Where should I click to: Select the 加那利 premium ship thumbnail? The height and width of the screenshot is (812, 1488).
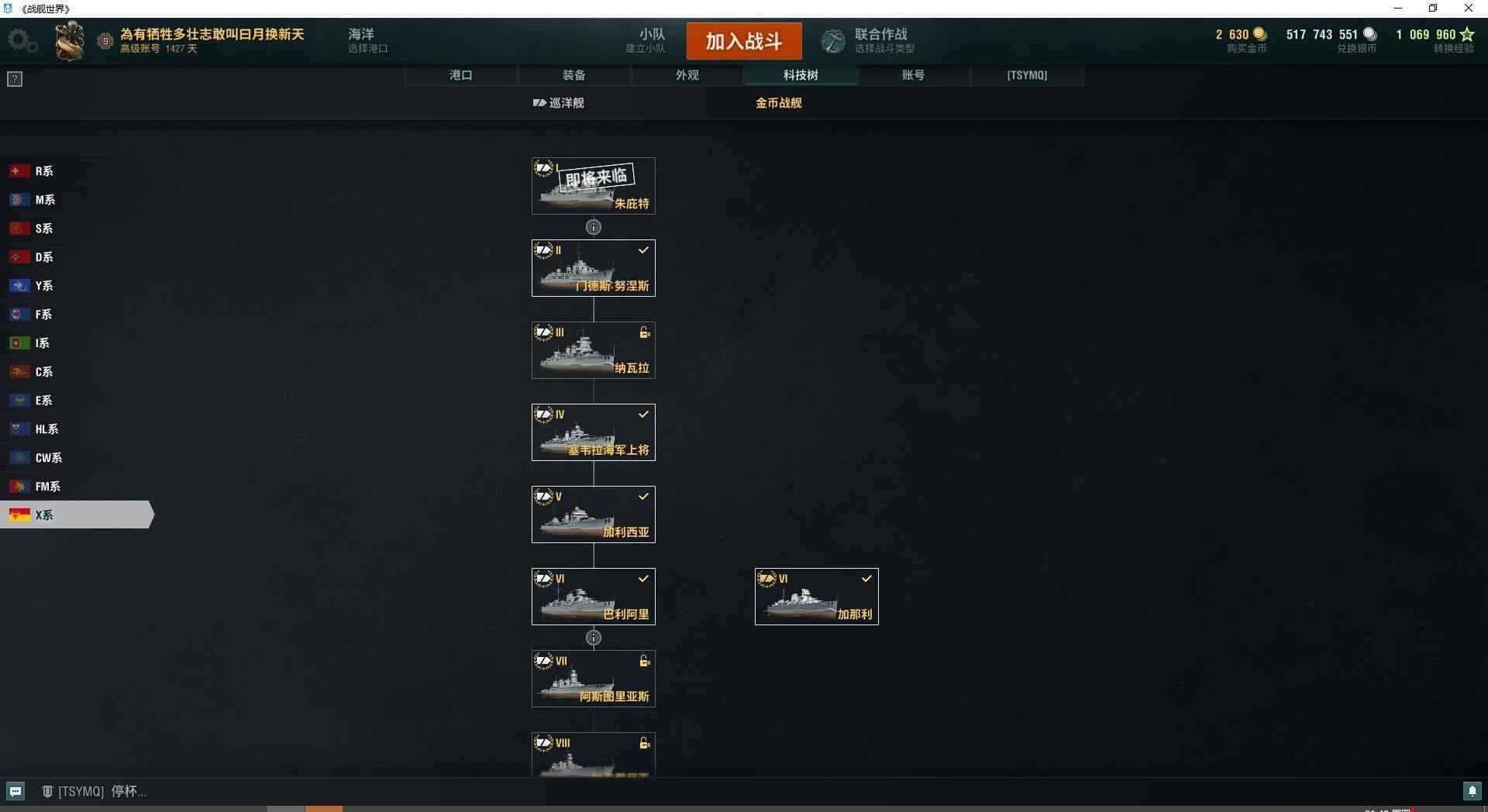[817, 597]
